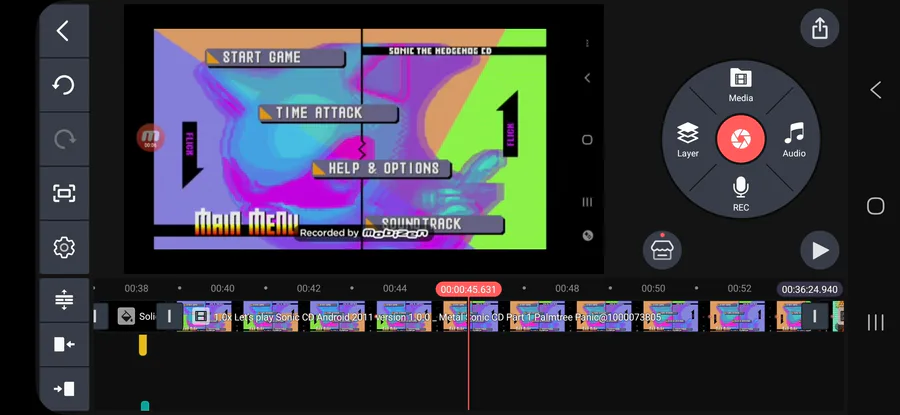Image resolution: width=900 pixels, height=415 pixels.
Task: Tap the red playhead time 00:00:45.631
Action: pyautogui.click(x=468, y=289)
